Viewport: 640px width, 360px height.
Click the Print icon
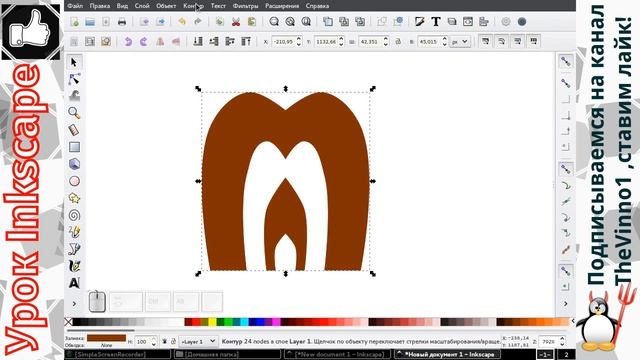[x=122, y=22]
